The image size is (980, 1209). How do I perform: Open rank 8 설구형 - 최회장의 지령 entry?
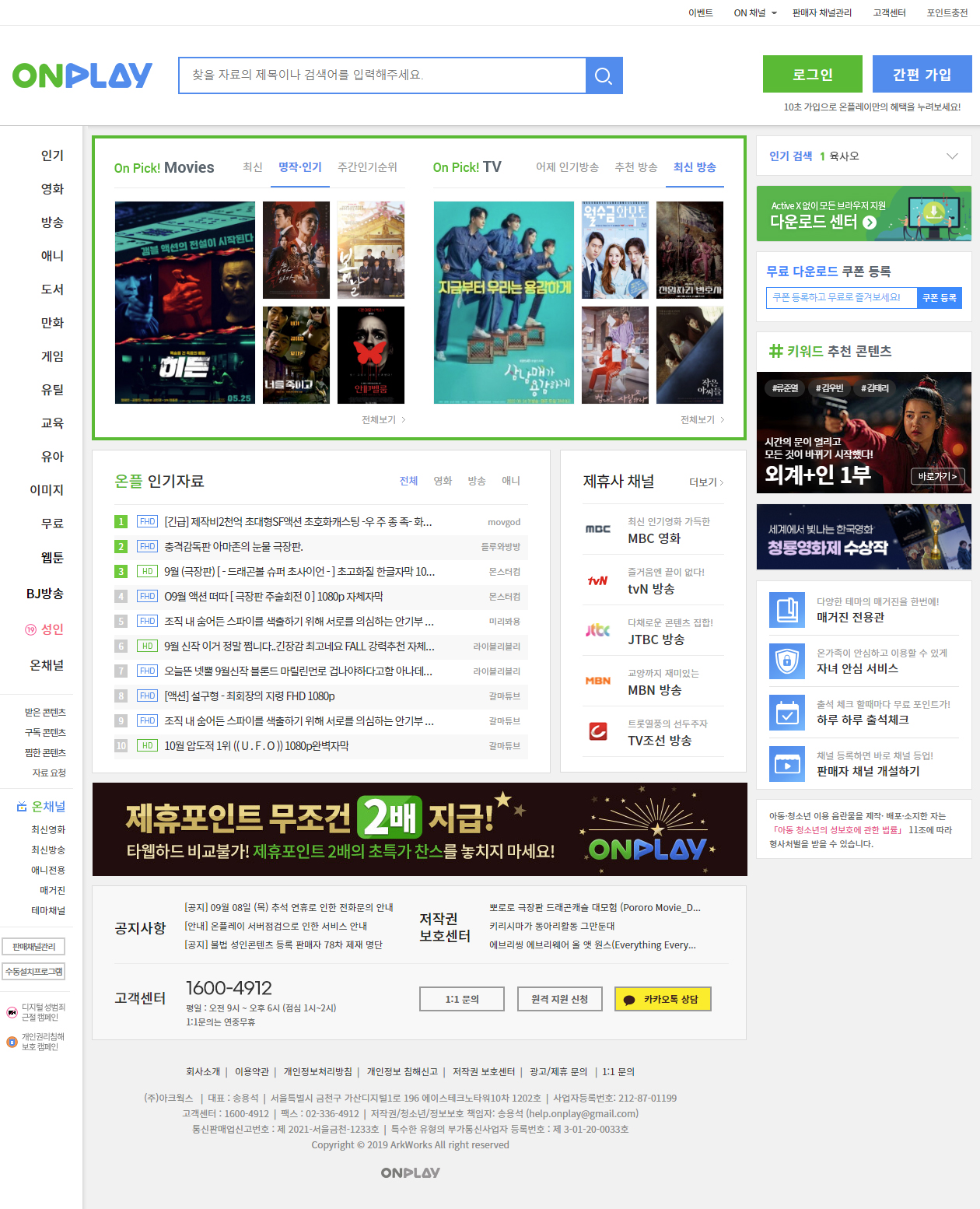pyautogui.click(x=249, y=696)
